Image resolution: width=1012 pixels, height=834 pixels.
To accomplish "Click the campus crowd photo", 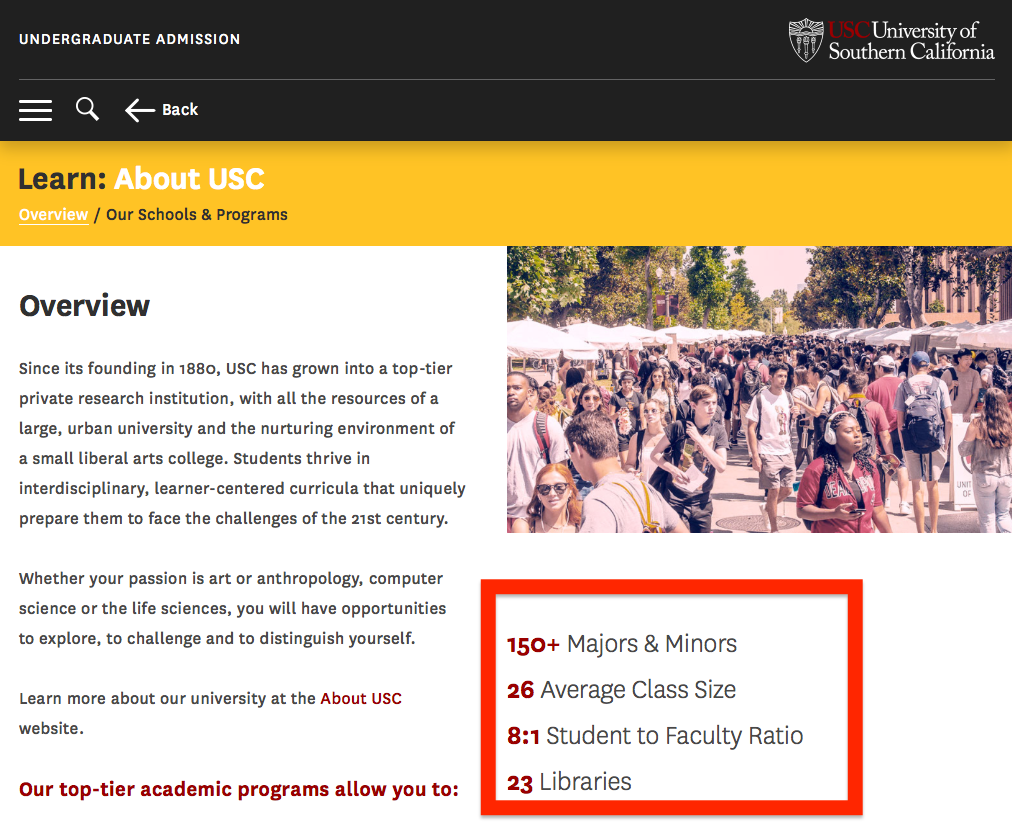I will [759, 389].
